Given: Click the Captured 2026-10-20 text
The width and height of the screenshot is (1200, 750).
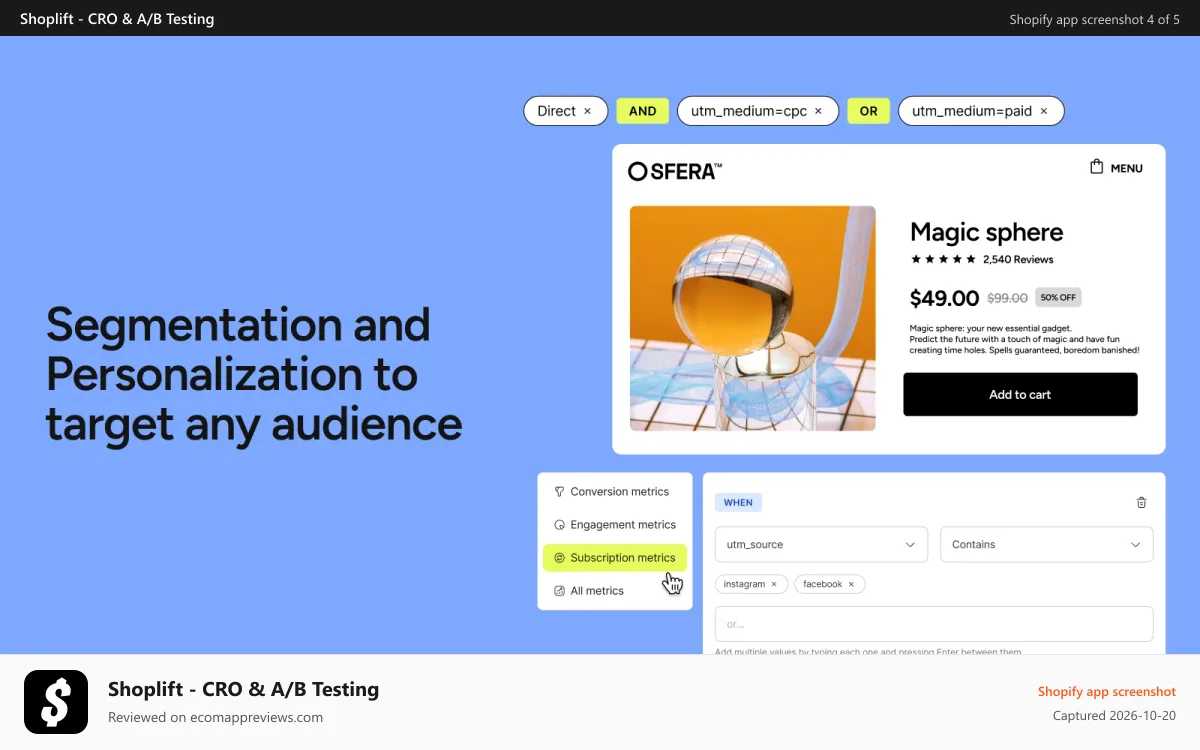Looking at the screenshot, I should point(1114,715).
